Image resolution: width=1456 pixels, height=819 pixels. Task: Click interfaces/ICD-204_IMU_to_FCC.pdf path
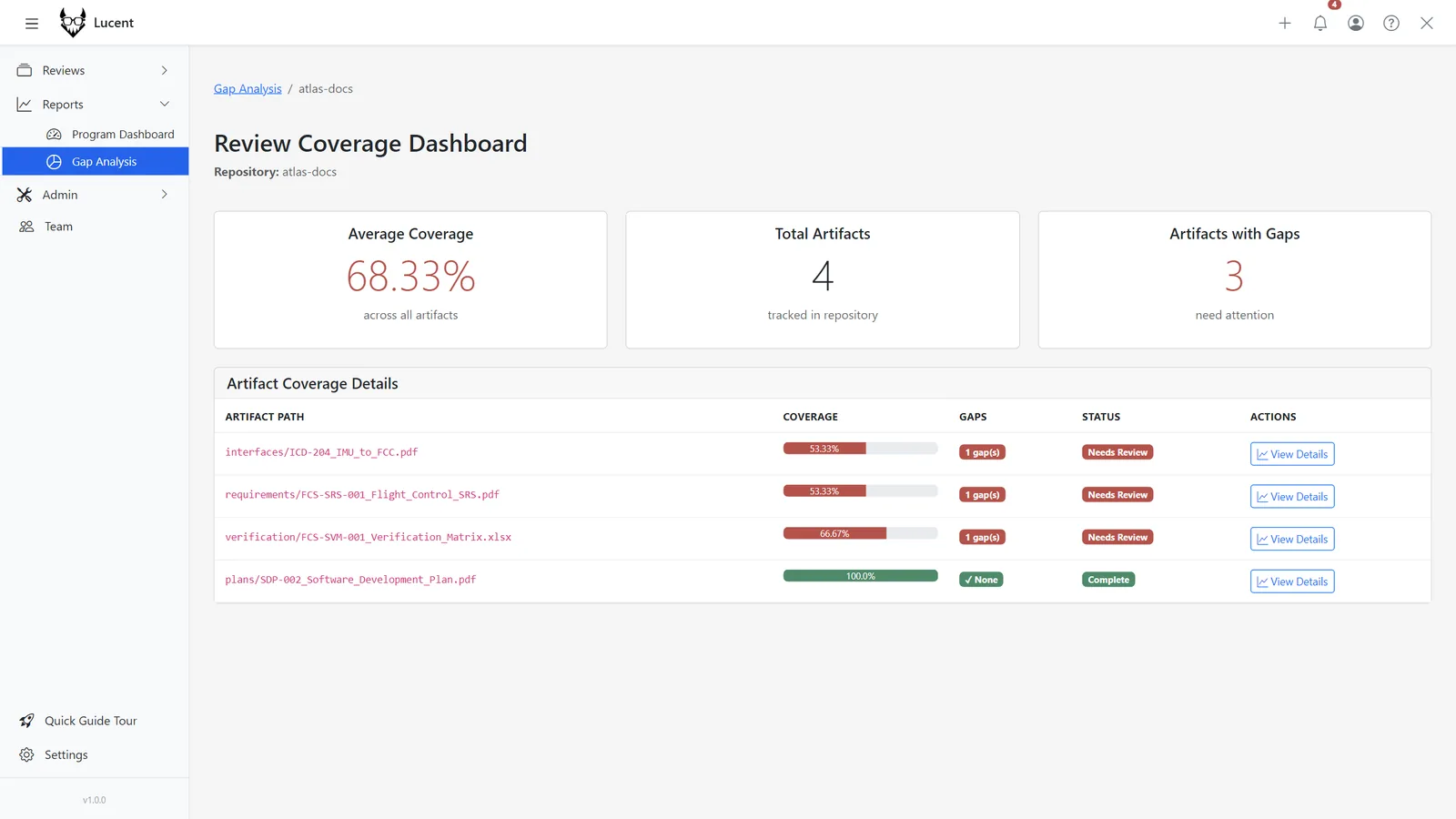pos(321,452)
